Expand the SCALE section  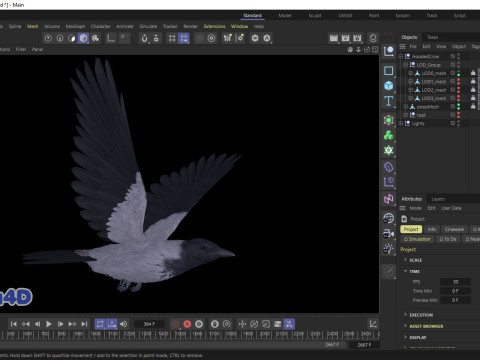coord(405,260)
